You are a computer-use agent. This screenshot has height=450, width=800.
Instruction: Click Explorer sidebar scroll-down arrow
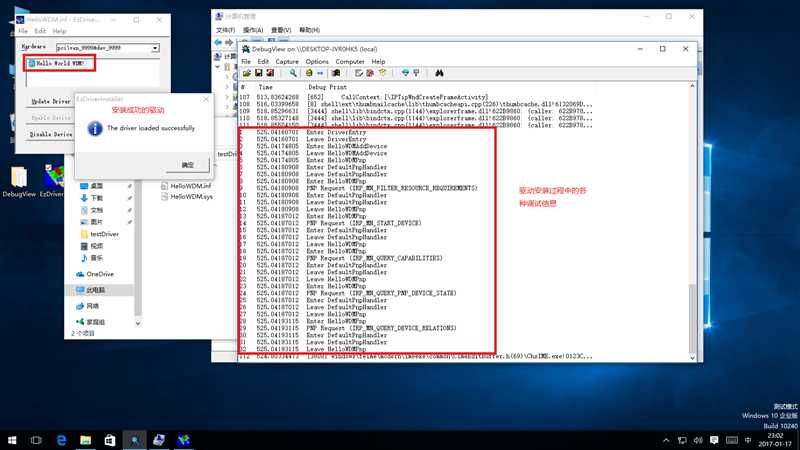click(138, 323)
